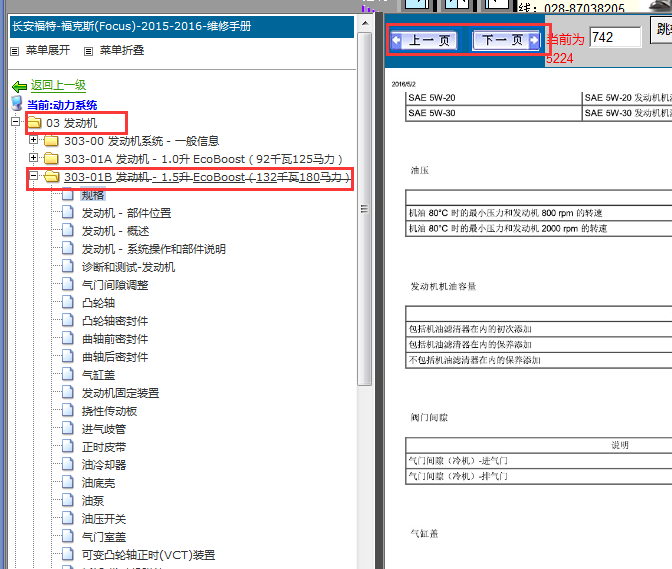Open the 气缸盖 tree page

tap(99, 375)
